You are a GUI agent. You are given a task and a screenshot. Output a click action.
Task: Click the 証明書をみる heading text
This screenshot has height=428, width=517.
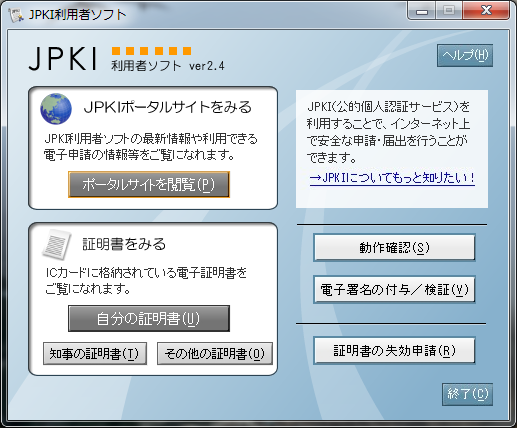pyautogui.click(x=124, y=244)
